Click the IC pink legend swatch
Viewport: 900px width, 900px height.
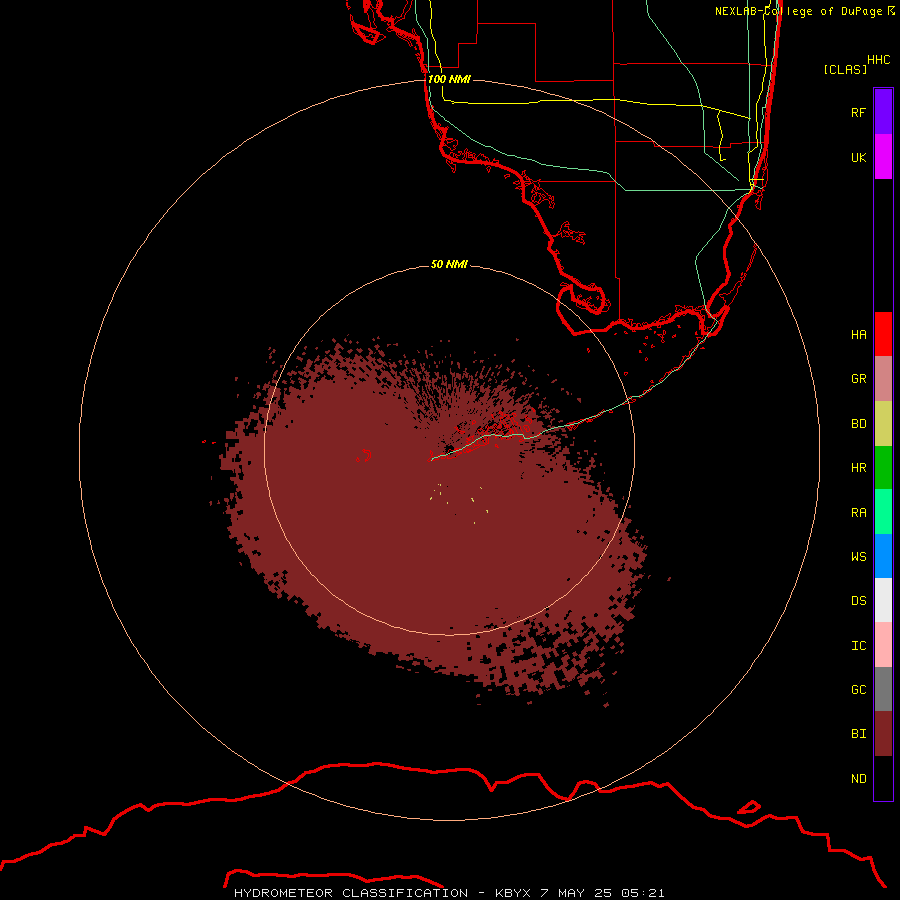[883, 645]
